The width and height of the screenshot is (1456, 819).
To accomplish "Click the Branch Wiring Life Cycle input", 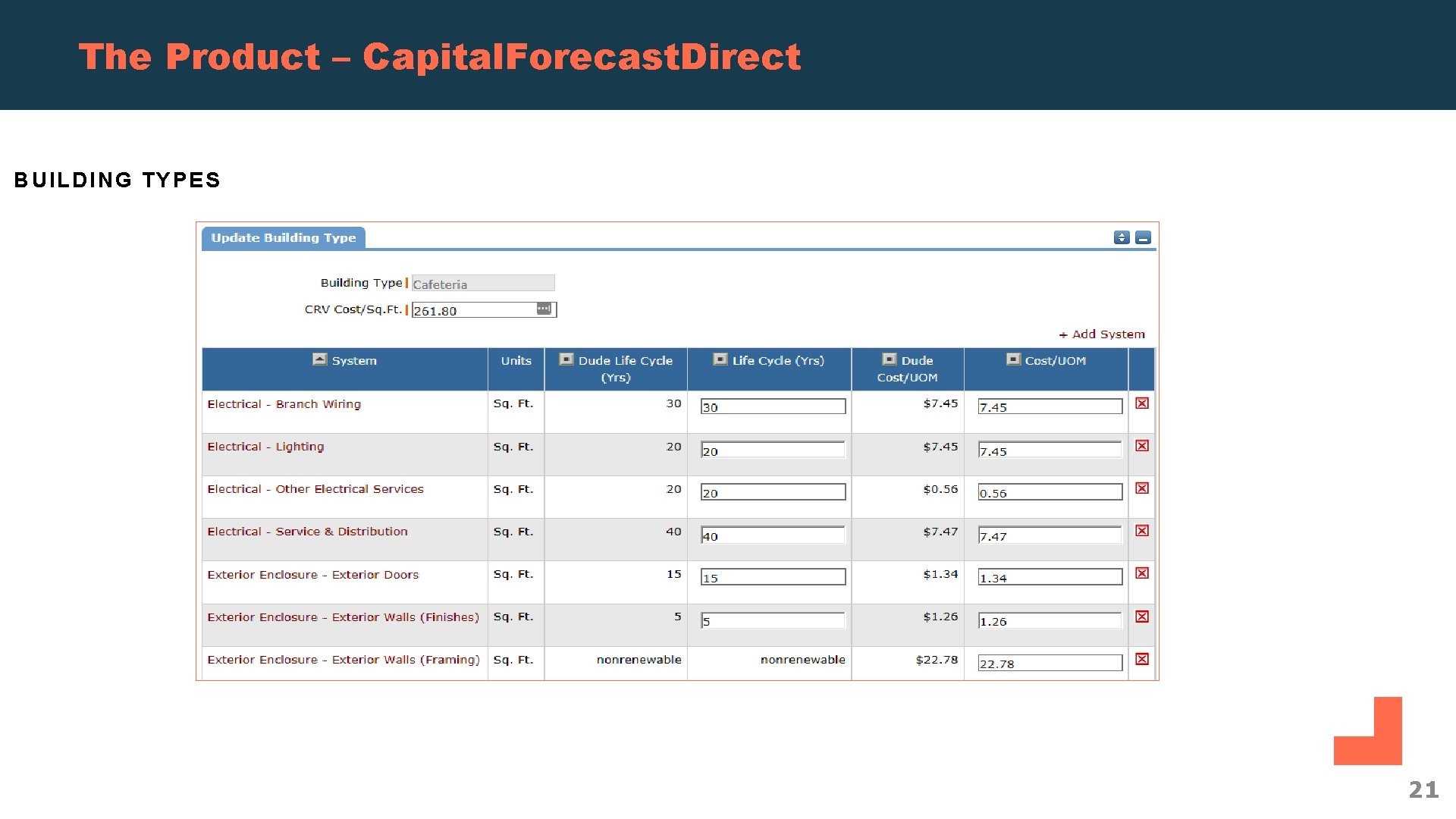I will [x=772, y=407].
